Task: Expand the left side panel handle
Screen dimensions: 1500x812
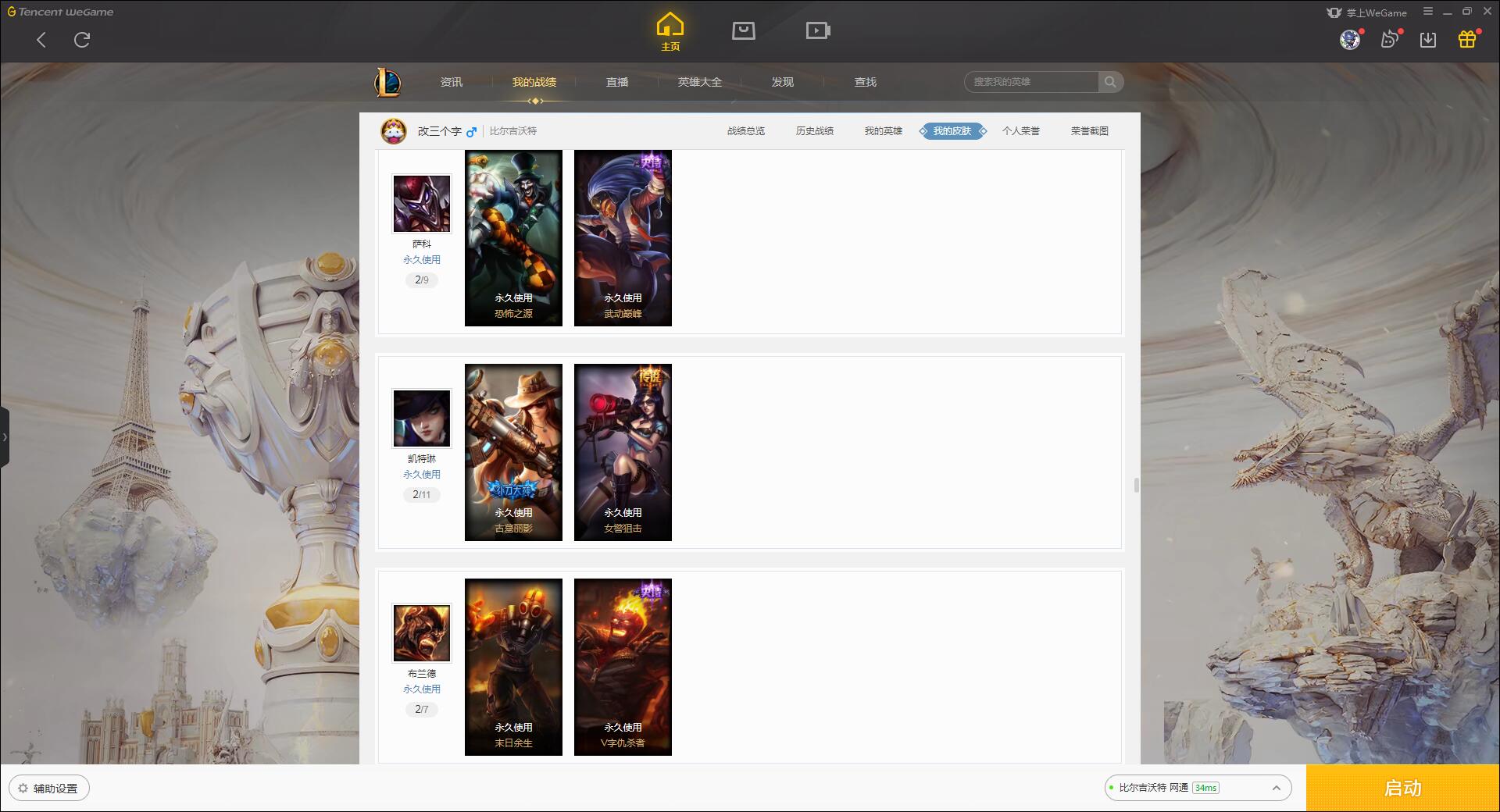Action: click(x=5, y=437)
